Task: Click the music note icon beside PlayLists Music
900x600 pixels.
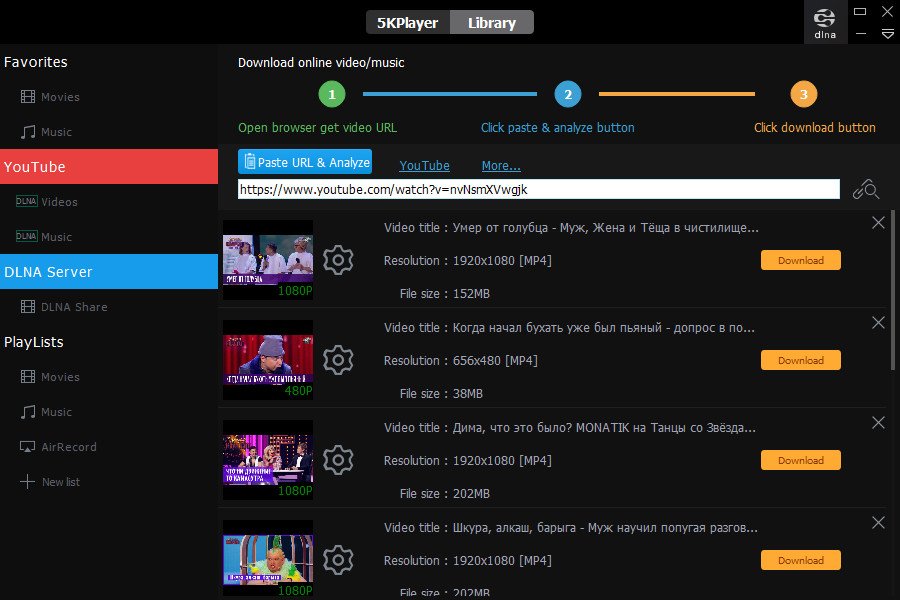Action: coord(28,412)
